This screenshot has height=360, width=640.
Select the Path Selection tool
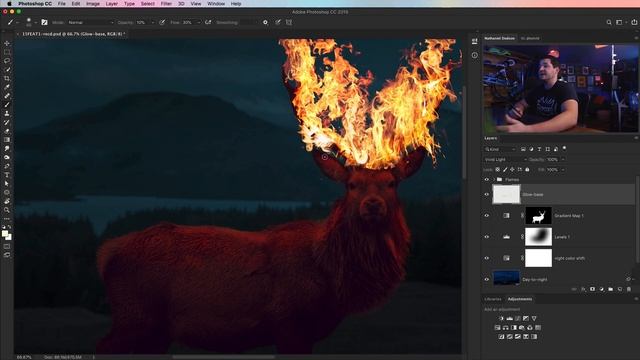point(7,184)
